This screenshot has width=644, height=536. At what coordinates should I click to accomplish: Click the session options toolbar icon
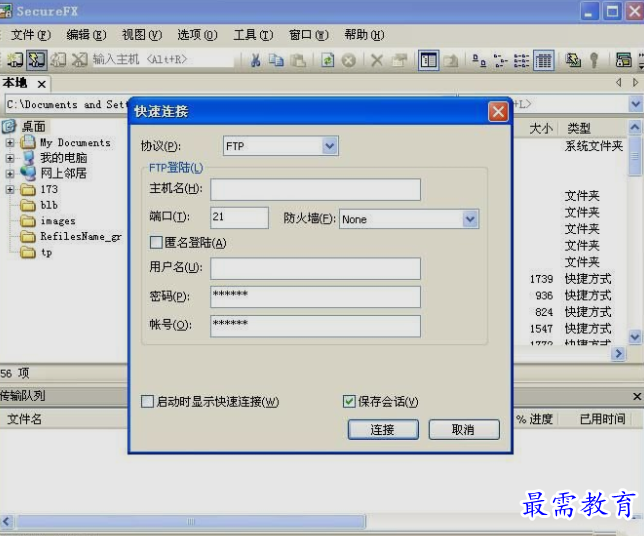[623, 61]
